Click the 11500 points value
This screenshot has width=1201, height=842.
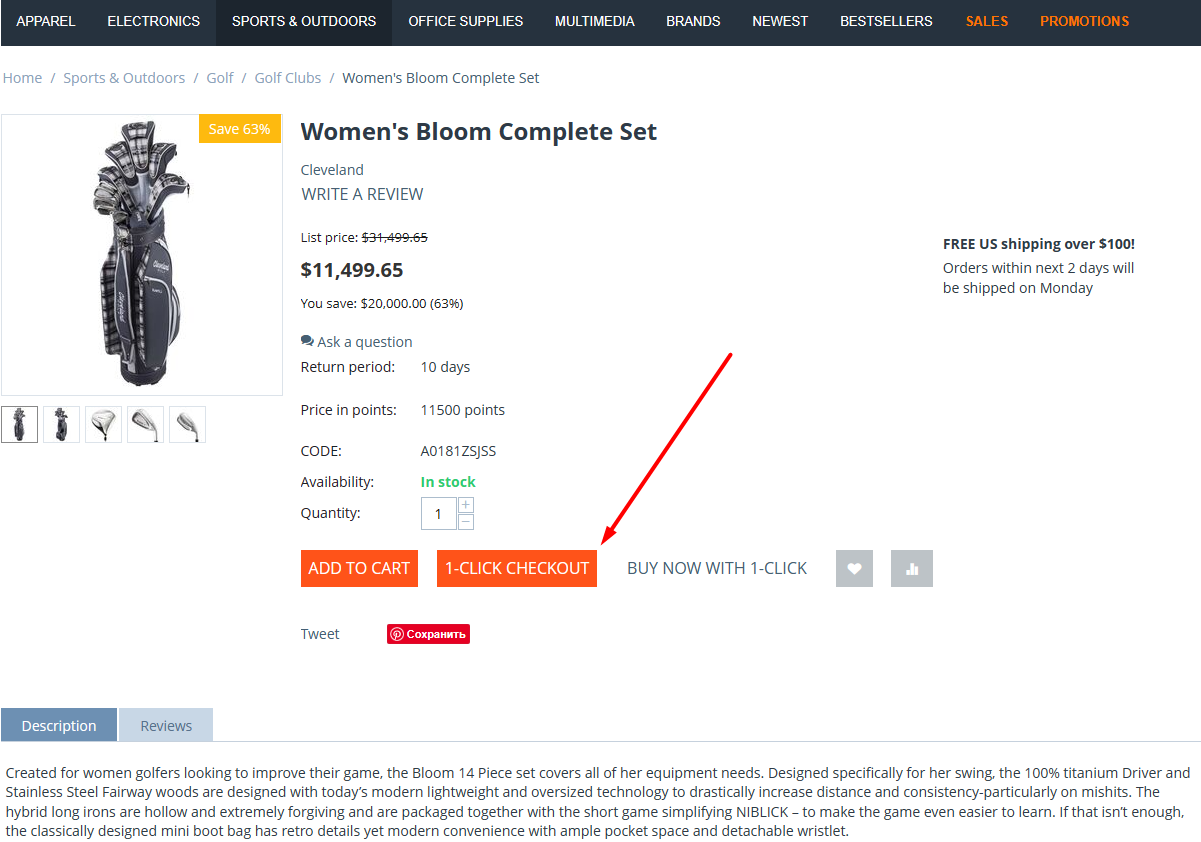[x=462, y=410]
